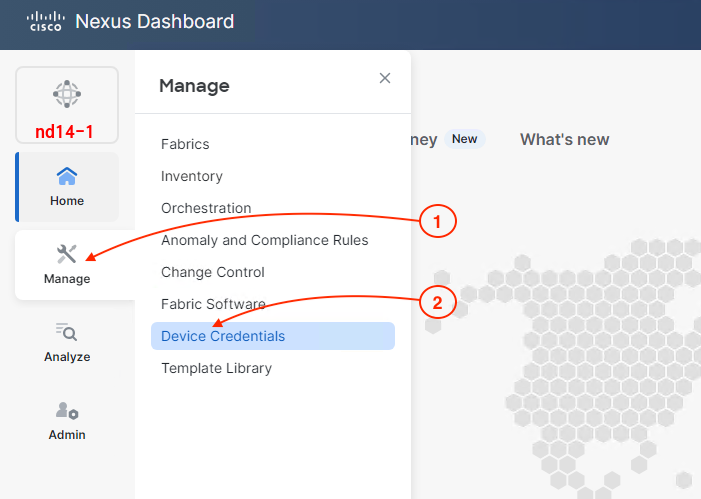This screenshot has height=499, width=701.
Task: Open the Manage wrench icon
Action: click(x=67, y=254)
